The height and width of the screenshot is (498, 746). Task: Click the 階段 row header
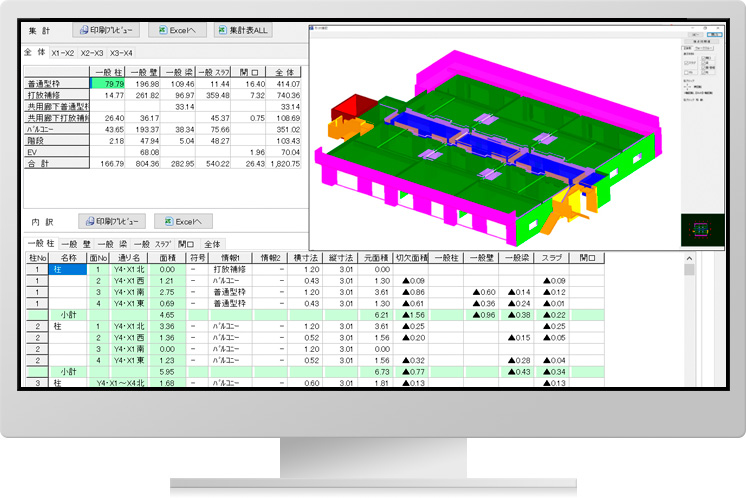(x=57, y=141)
